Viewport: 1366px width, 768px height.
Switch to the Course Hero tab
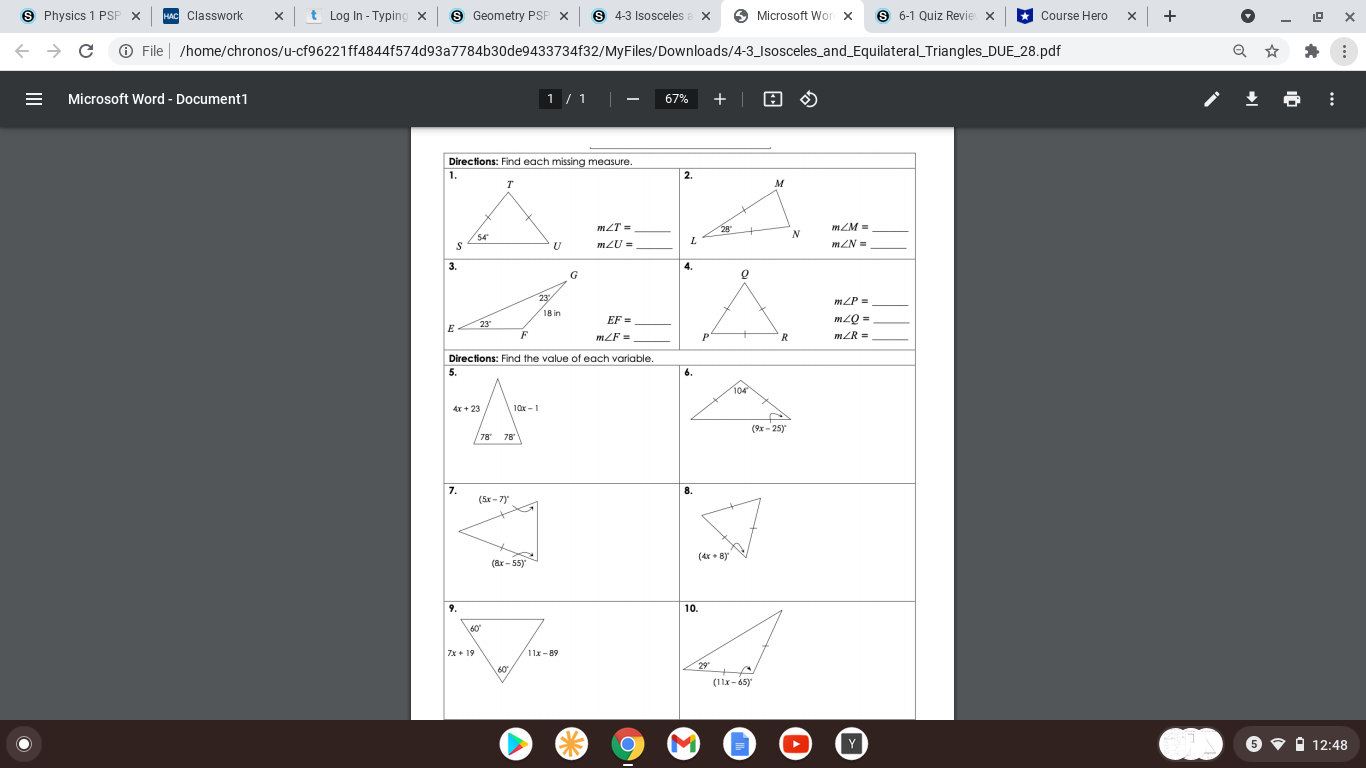(1075, 16)
